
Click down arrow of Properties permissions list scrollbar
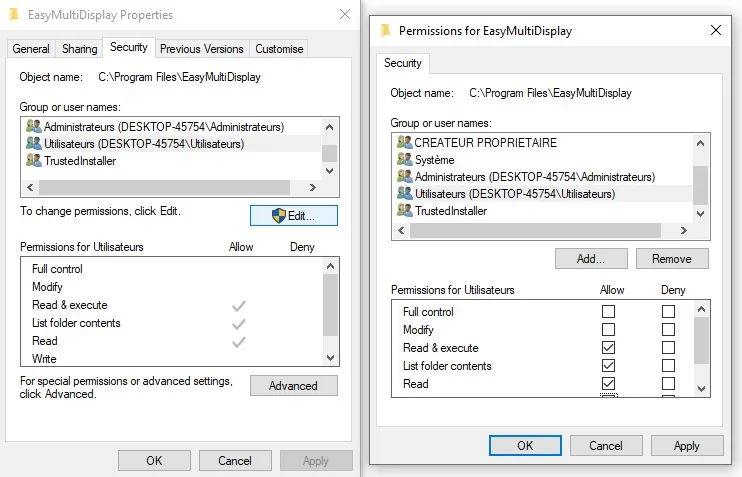point(330,358)
